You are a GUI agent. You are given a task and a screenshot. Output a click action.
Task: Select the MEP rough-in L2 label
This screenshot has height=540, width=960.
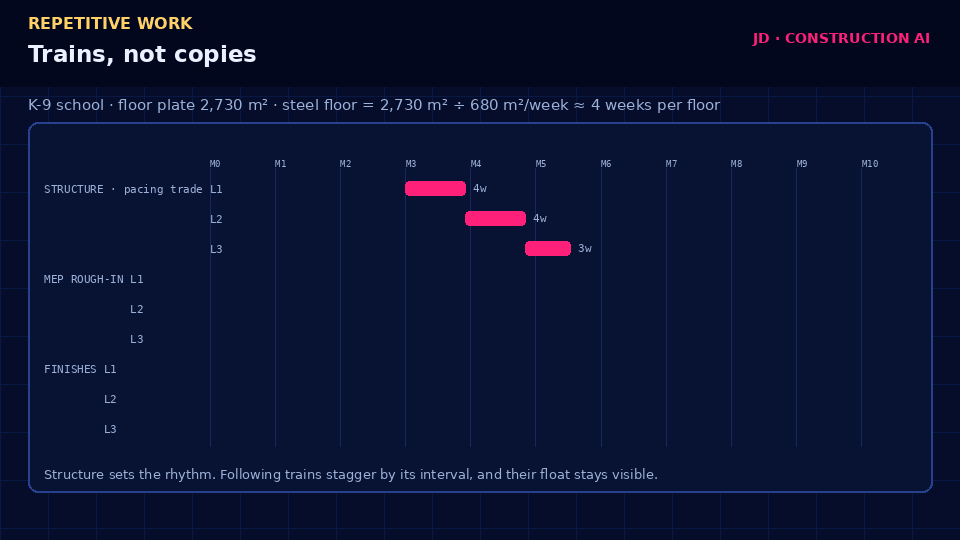137,309
